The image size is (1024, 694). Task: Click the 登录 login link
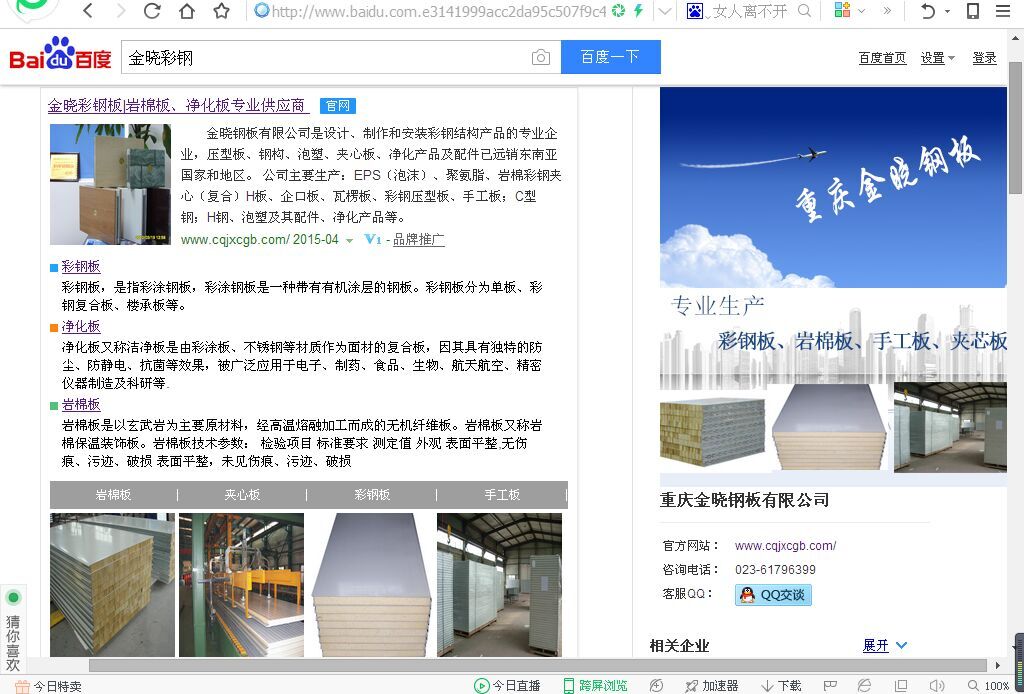click(984, 58)
